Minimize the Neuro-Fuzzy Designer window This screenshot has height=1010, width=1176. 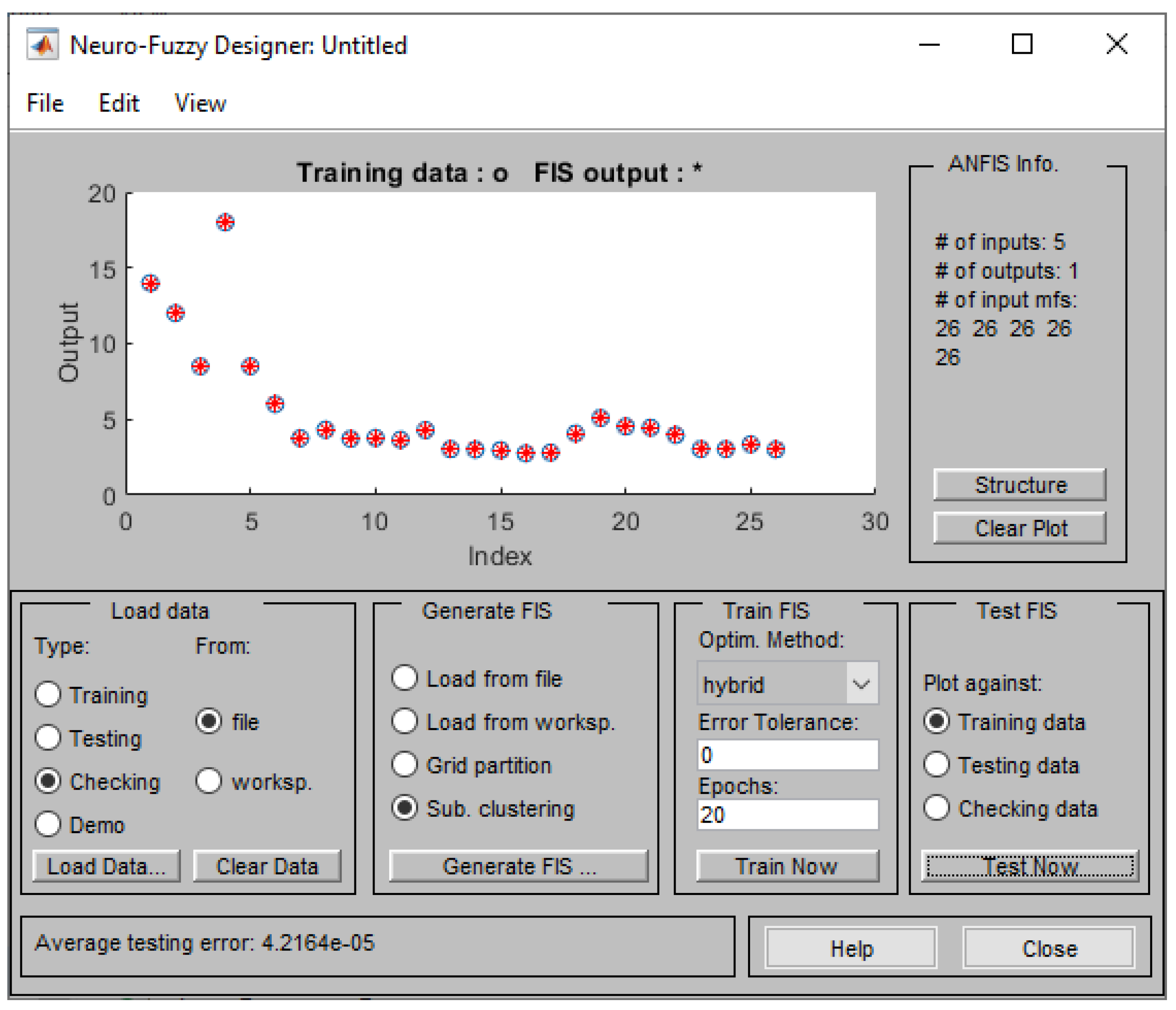pos(929,44)
